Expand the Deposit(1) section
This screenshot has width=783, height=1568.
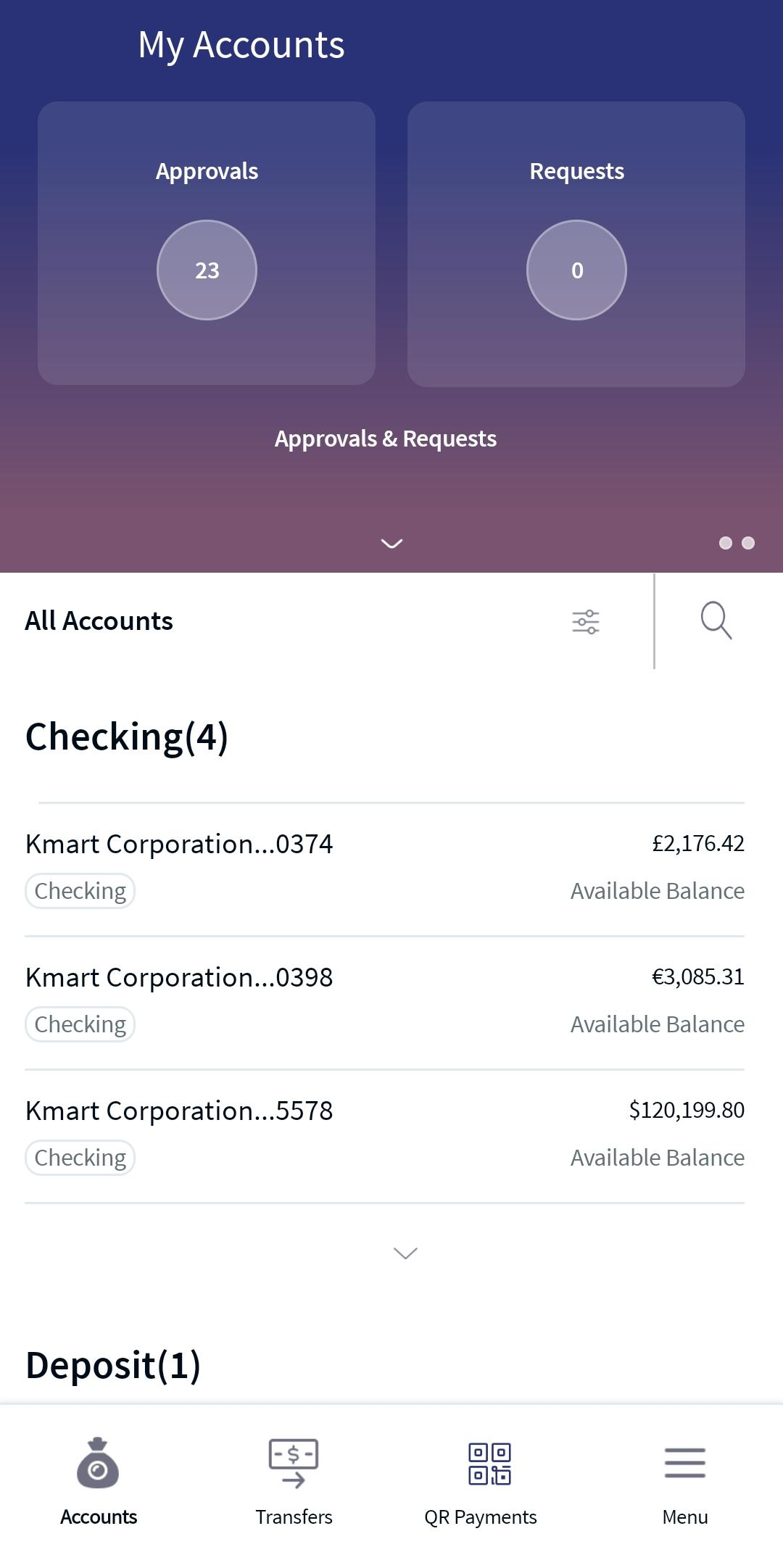(113, 1366)
